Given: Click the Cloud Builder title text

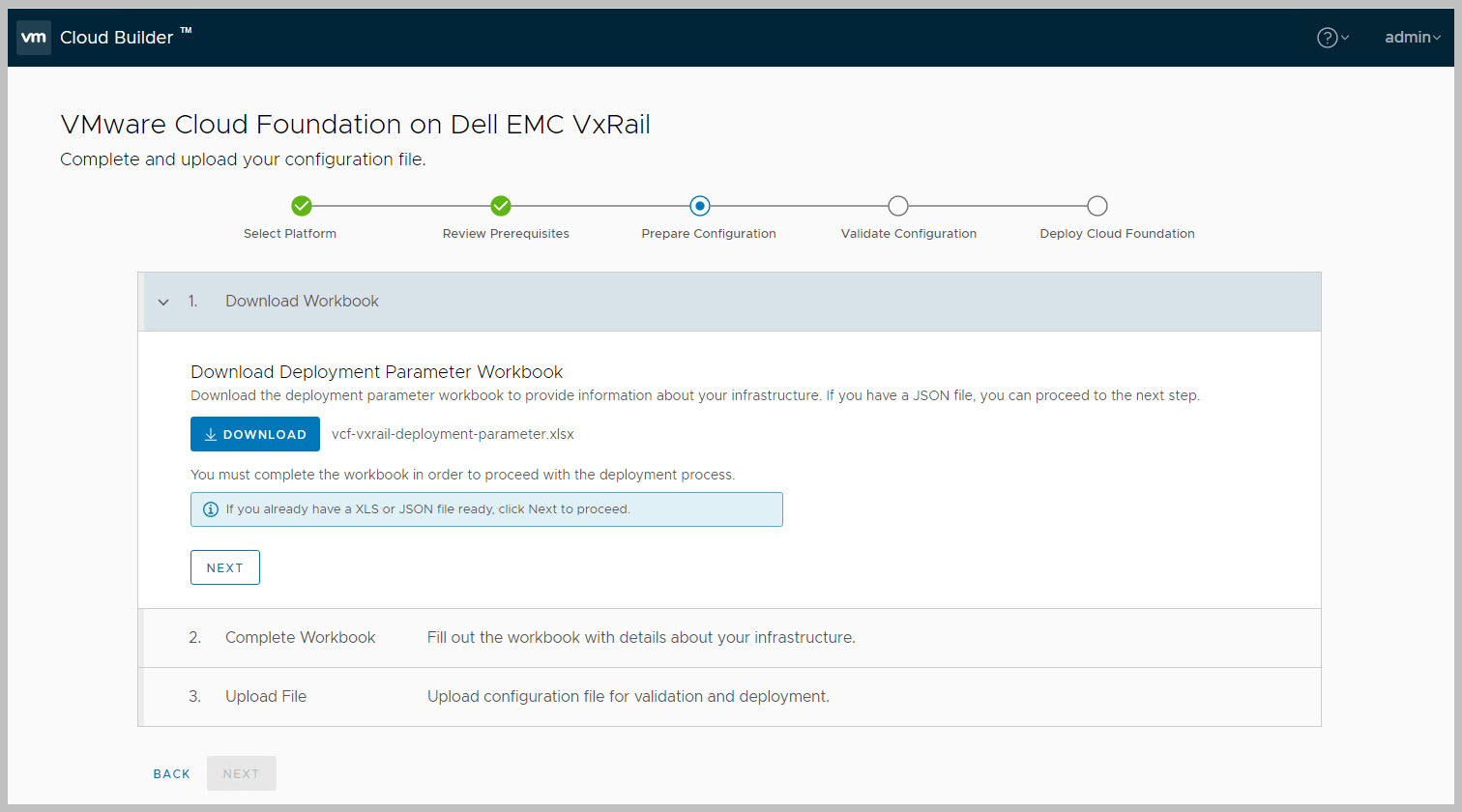Looking at the screenshot, I should [x=117, y=38].
